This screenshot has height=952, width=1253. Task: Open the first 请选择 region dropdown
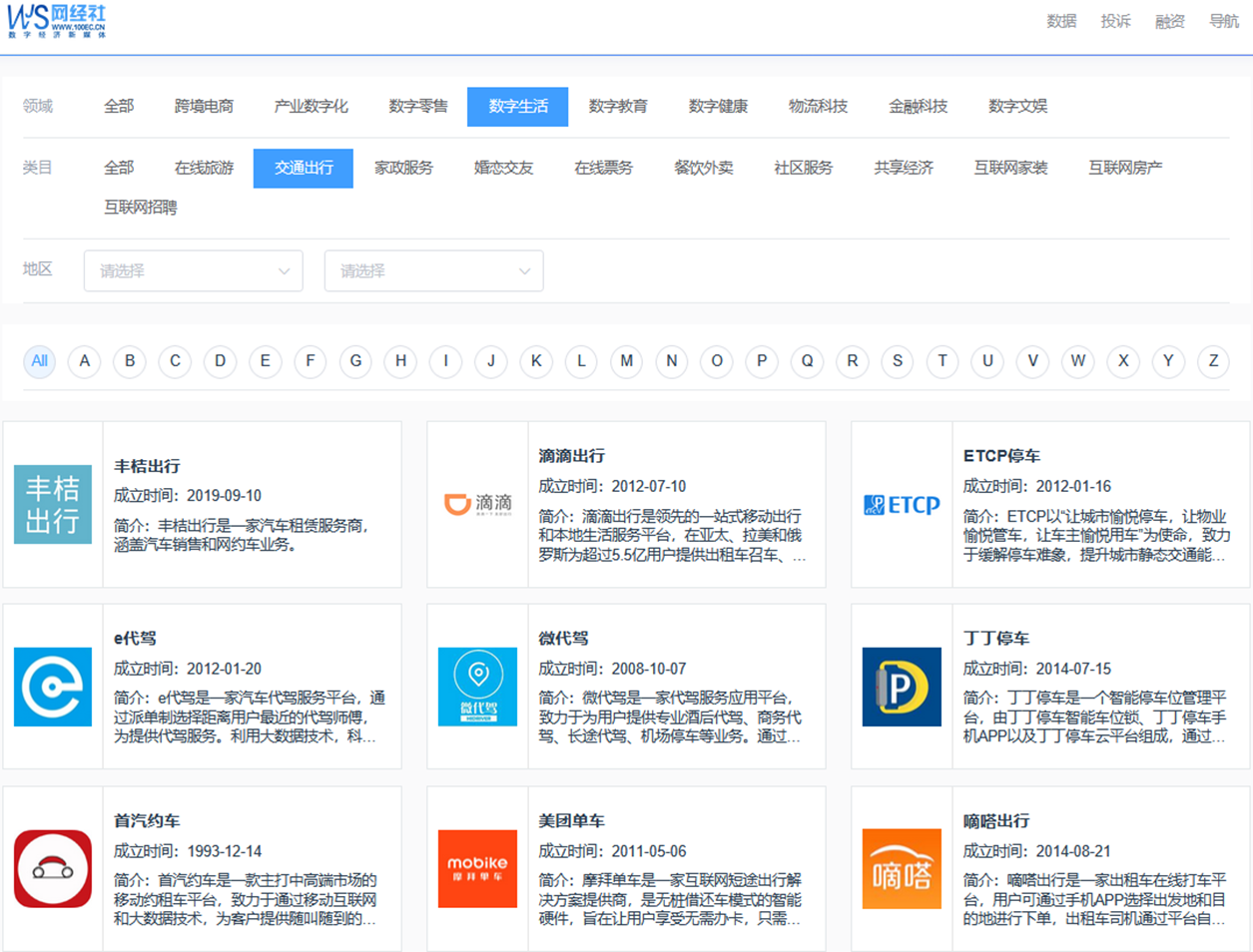pos(193,270)
